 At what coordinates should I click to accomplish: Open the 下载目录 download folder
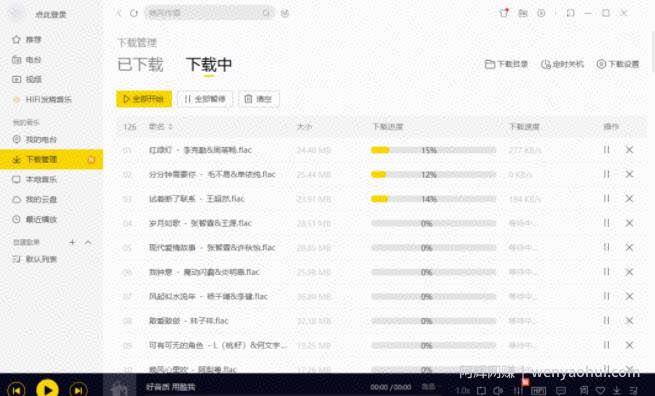(506, 64)
